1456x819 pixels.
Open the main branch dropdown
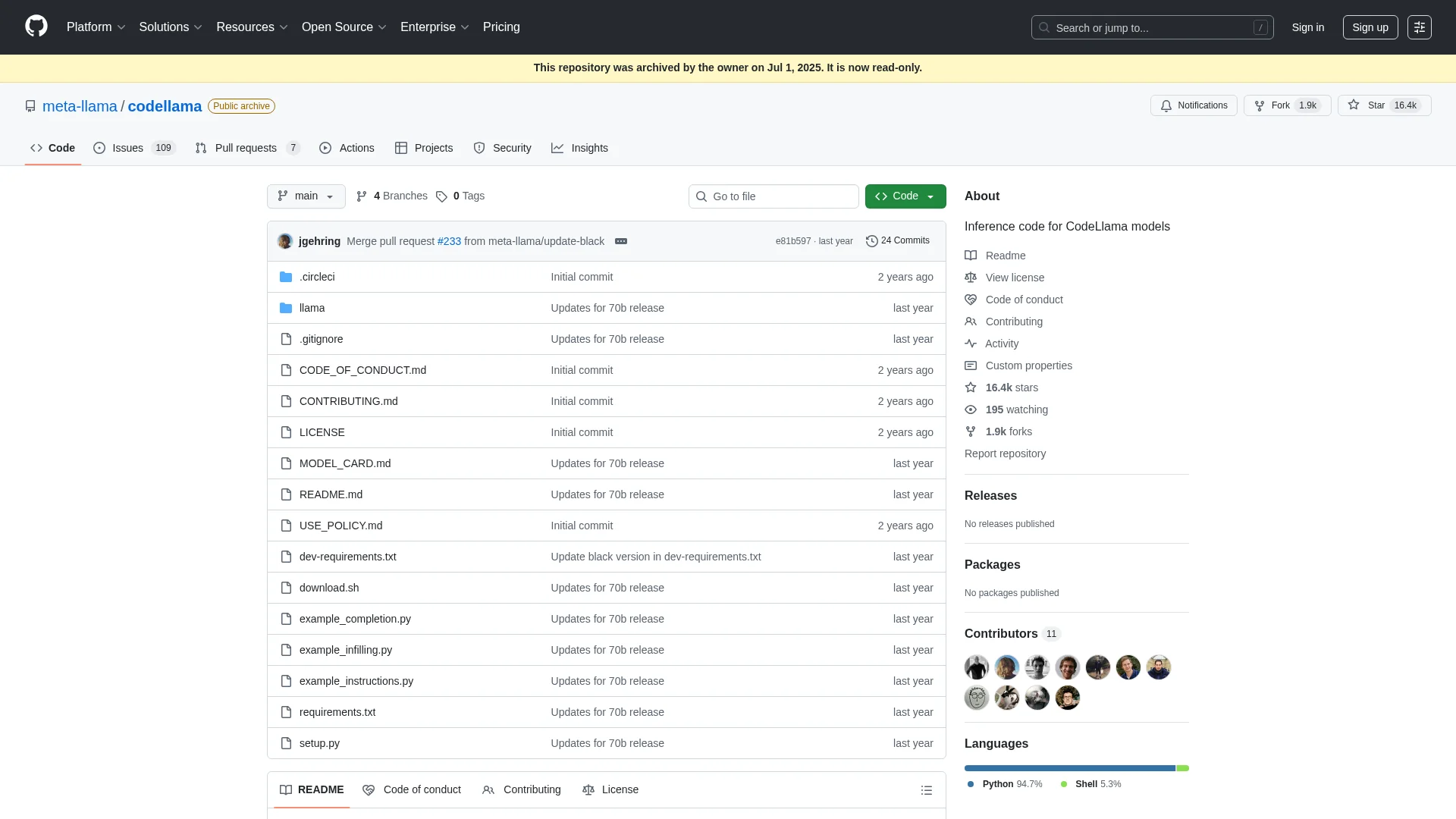click(x=306, y=196)
